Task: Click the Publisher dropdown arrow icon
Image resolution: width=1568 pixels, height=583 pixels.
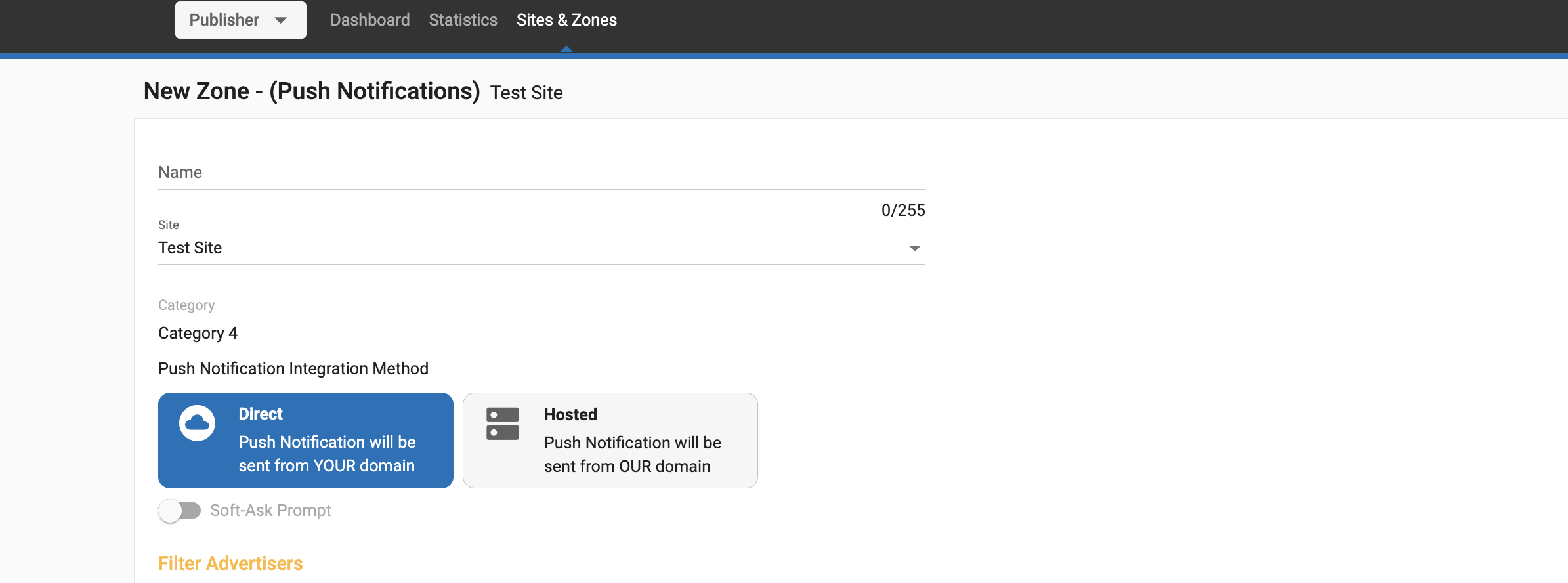Action: [x=281, y=20]
